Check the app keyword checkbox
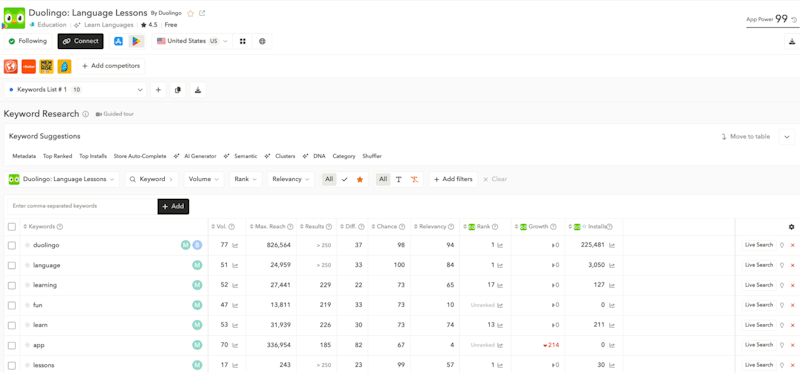The height and width of the screenshot is (374, 800). 12,345
